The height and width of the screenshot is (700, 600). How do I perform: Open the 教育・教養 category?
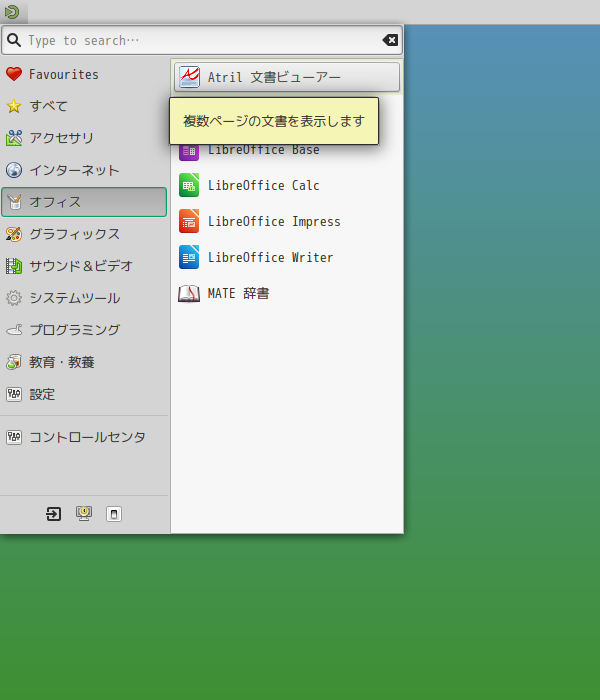[84, 362]
